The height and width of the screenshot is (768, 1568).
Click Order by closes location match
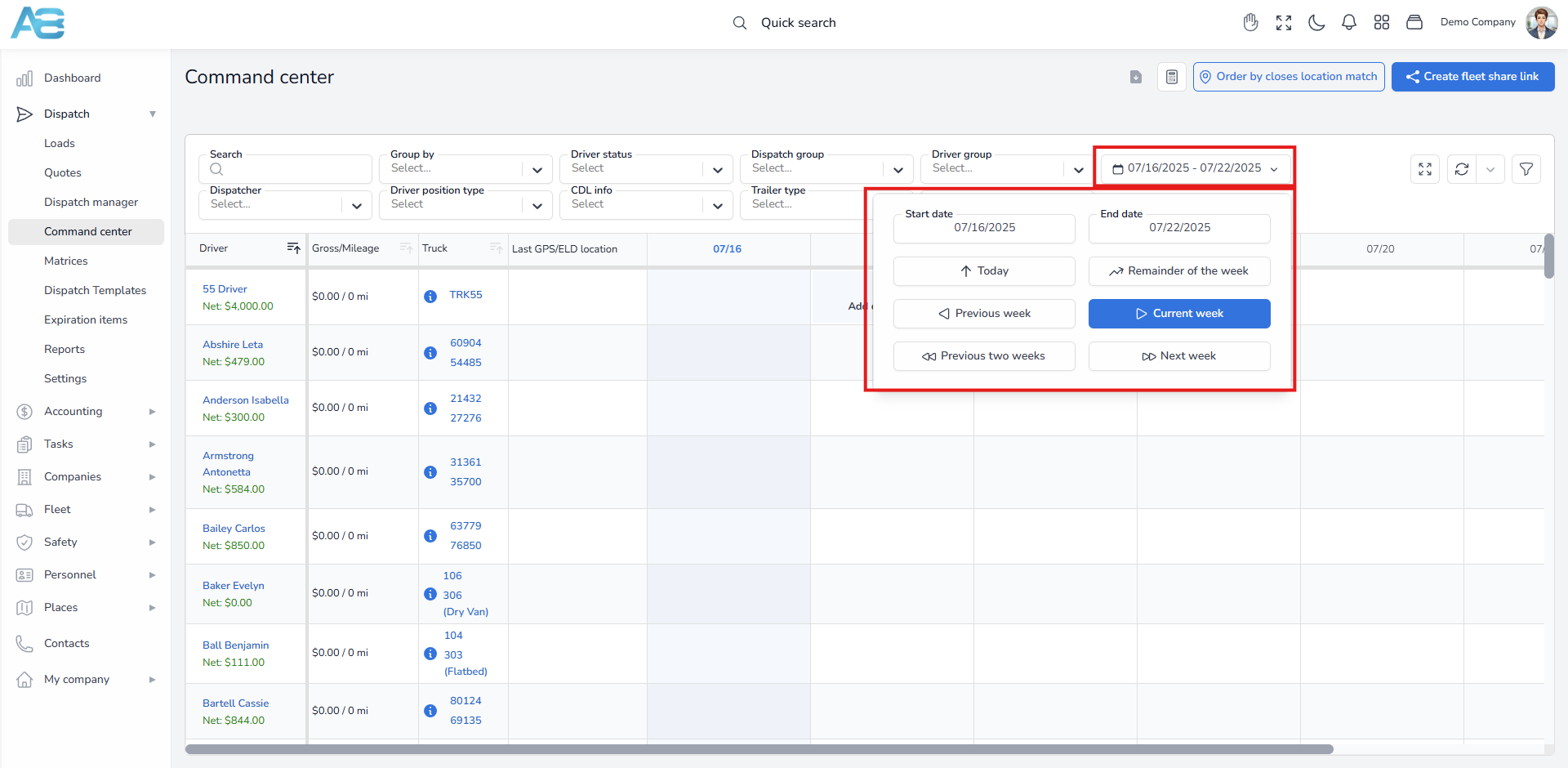1288,77
